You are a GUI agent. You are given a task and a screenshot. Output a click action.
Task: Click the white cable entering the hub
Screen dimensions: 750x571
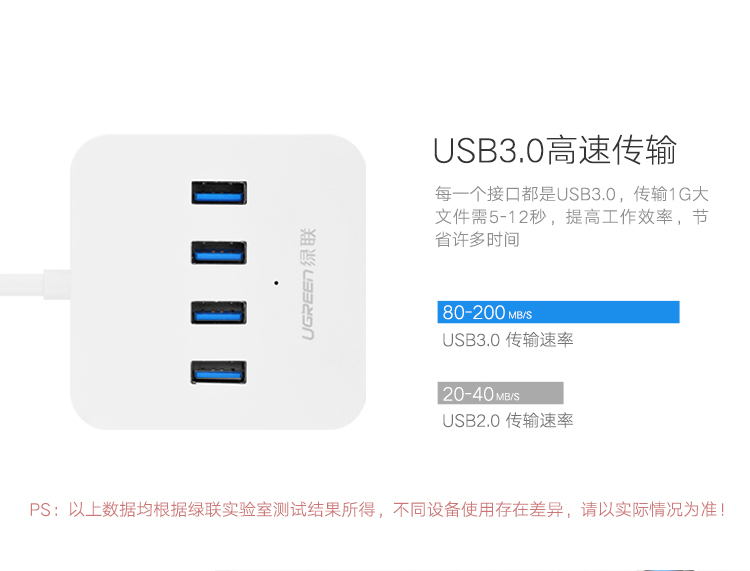pos(35,285)
